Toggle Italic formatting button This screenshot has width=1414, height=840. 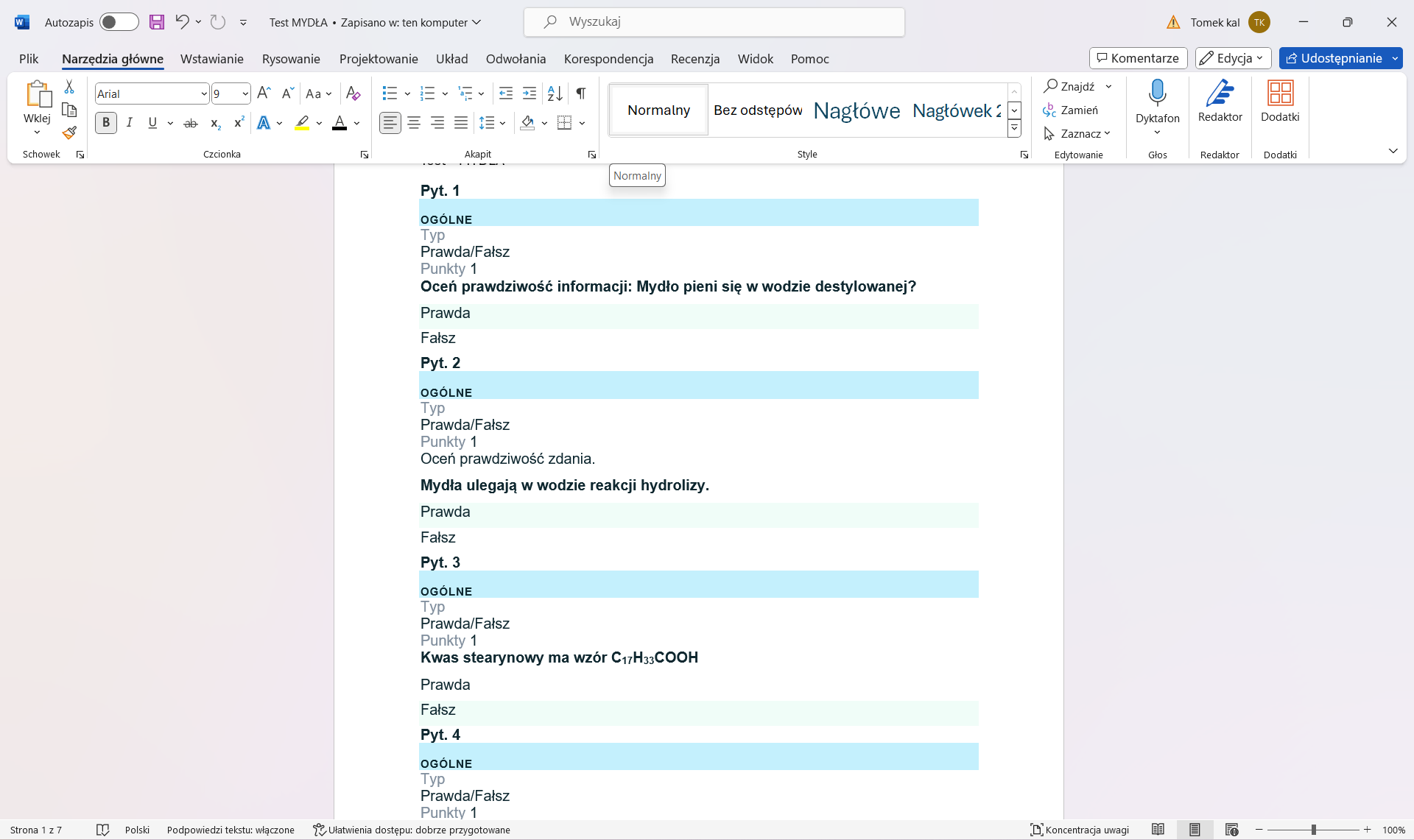click(130, 123)
